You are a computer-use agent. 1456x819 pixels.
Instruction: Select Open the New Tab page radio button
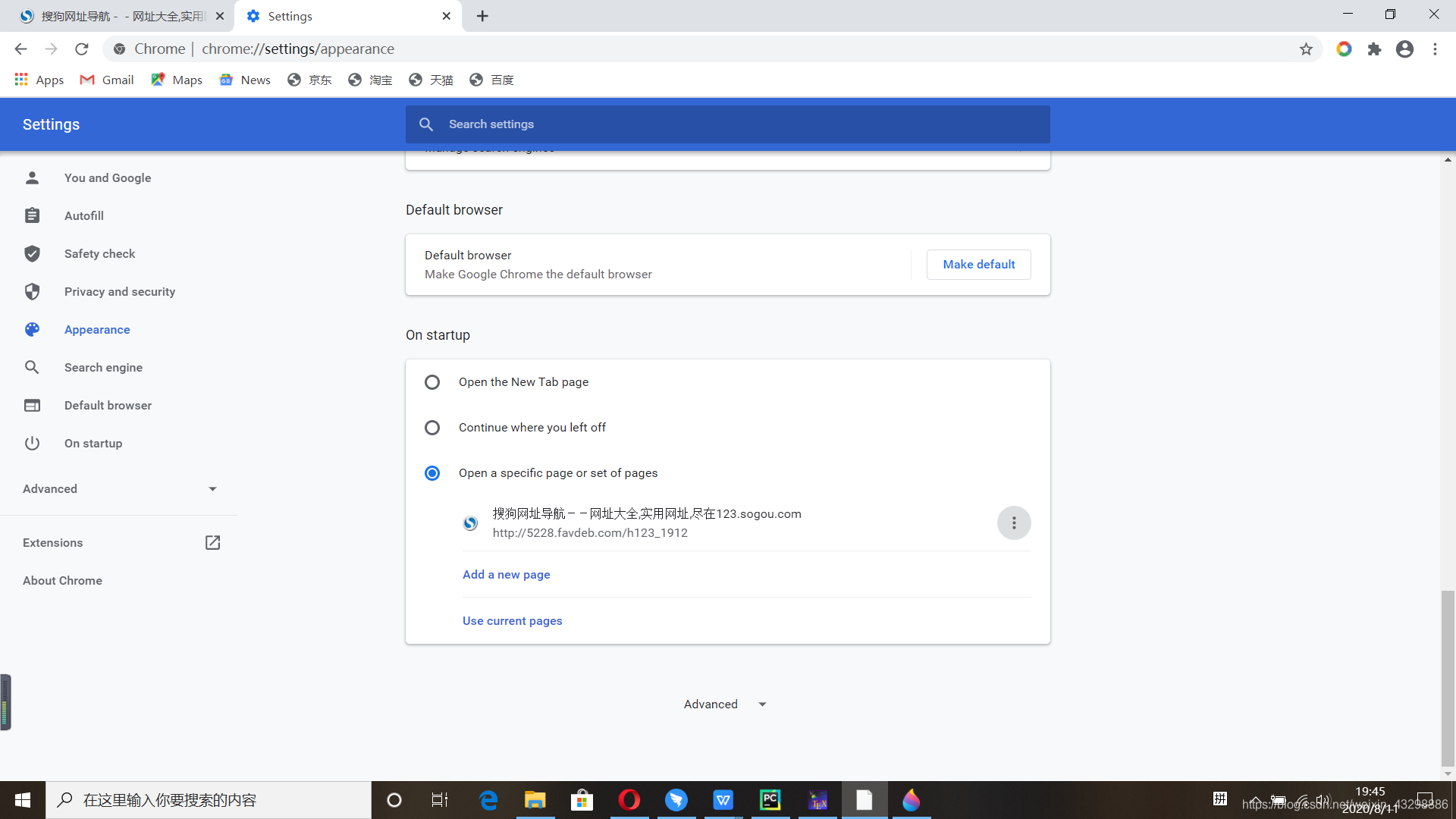432,381
